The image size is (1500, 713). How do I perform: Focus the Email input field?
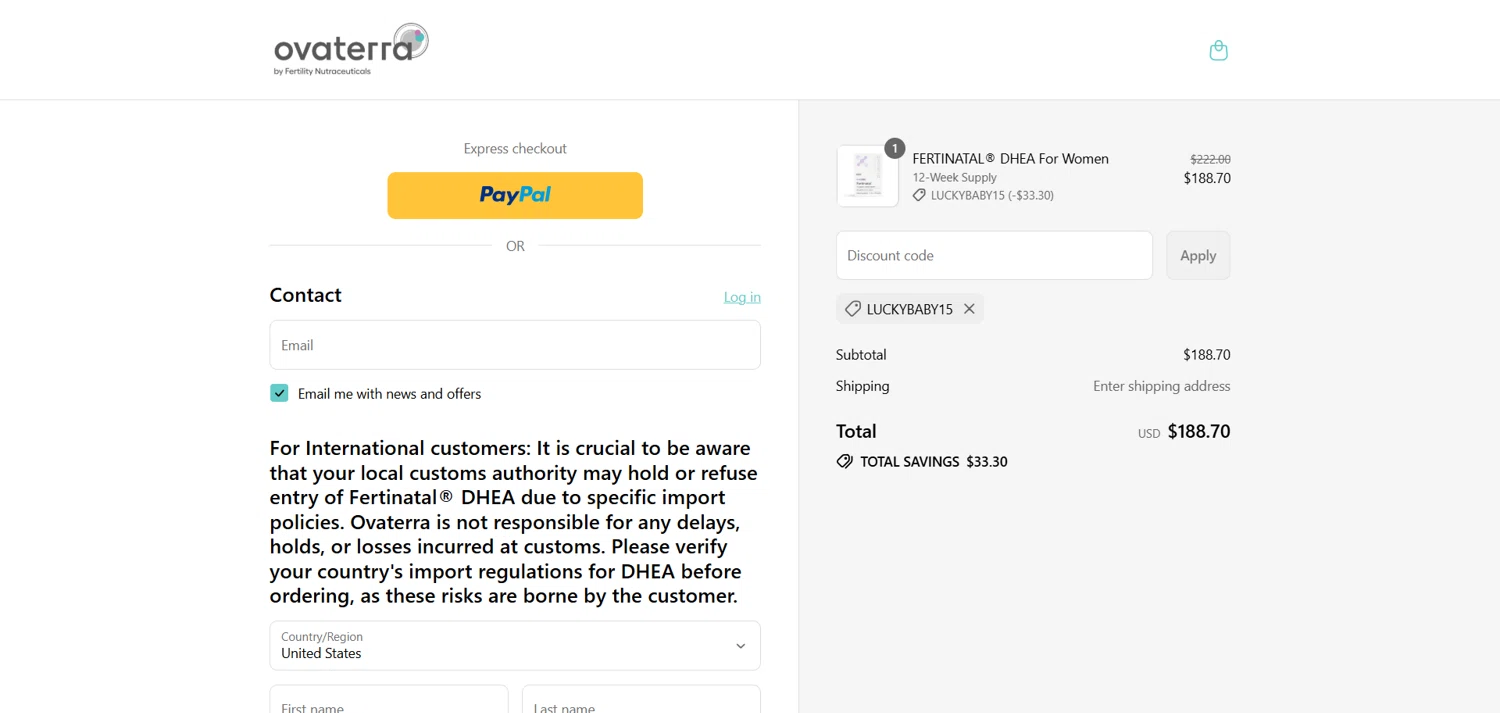pos(515,345)
